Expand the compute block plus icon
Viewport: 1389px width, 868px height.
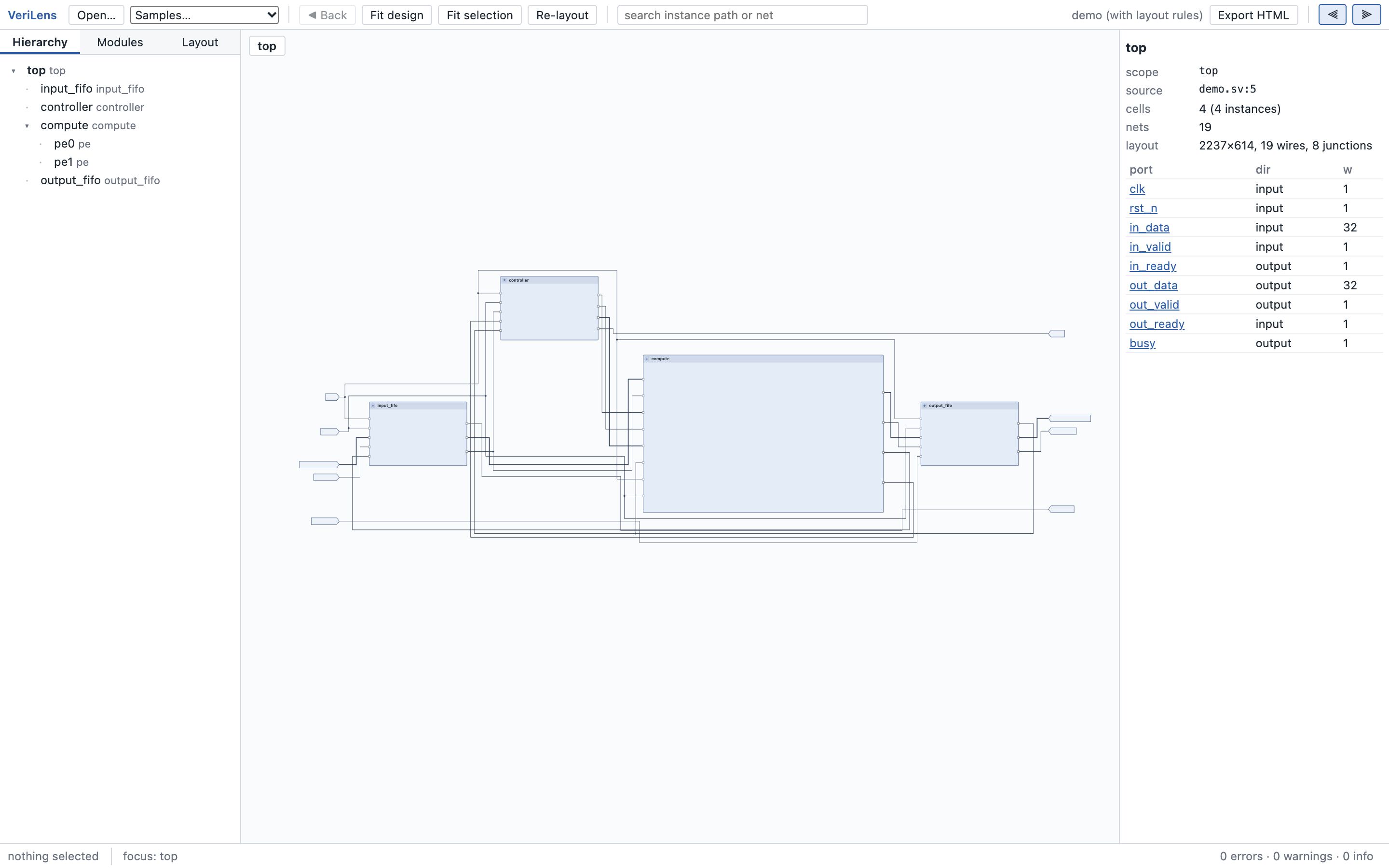tap(647, 359)
